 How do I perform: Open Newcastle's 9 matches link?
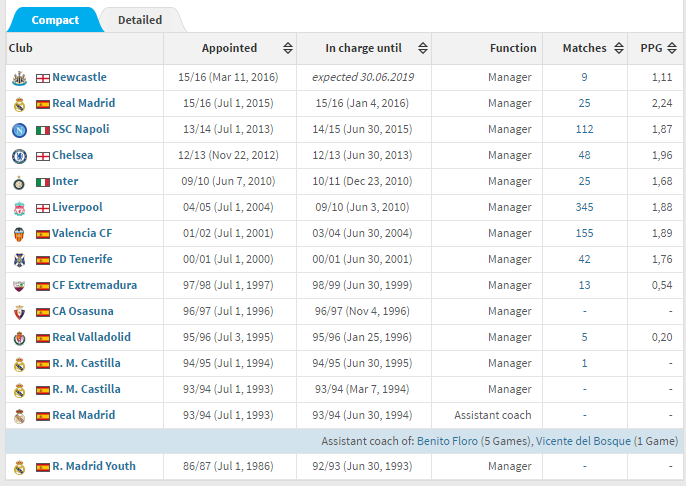[584, 77]
